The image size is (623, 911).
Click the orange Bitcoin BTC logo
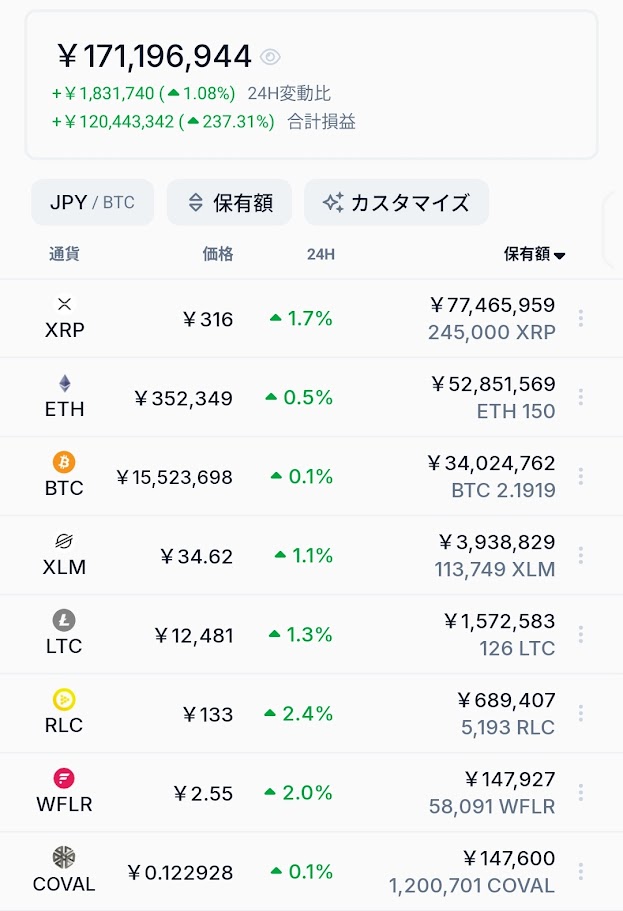64,462
